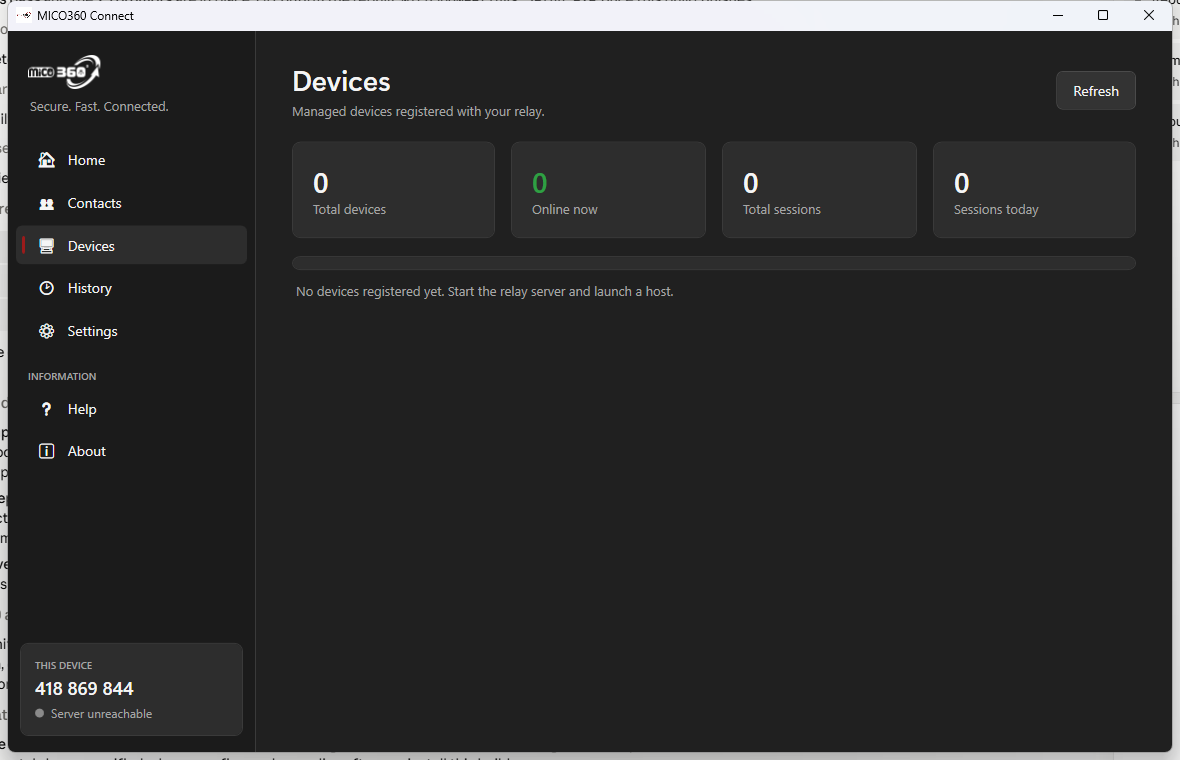
Task: Click the About info icon
Action: click(47, 451)
